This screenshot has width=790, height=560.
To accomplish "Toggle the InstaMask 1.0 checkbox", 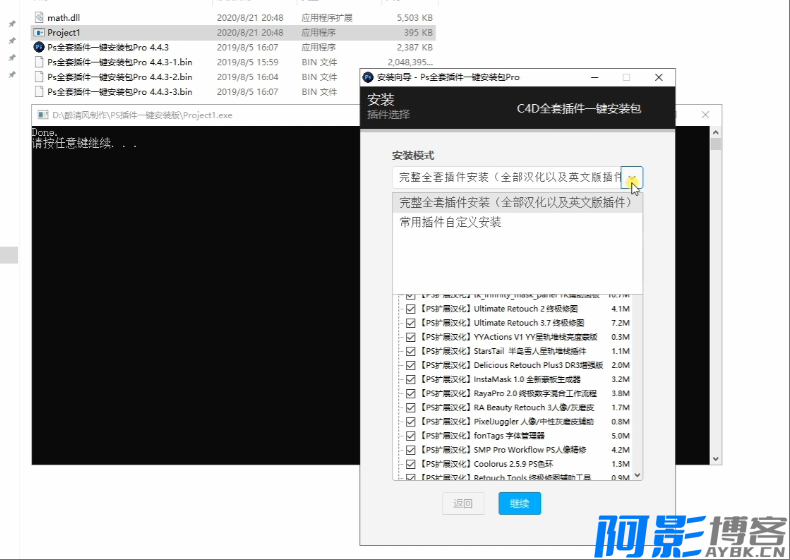I will 410,380.
